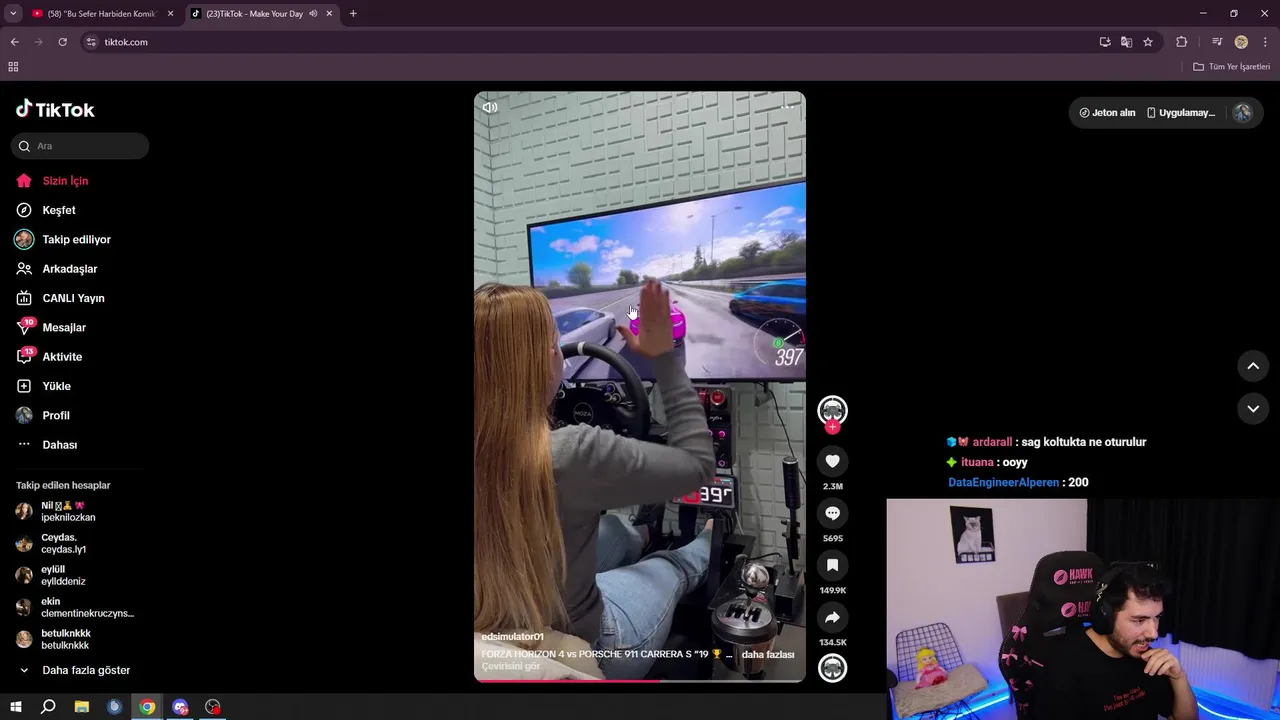This screenshot has height=720, width=1280.
Task: Open comments on the video
Action: (x=832, y=513)
